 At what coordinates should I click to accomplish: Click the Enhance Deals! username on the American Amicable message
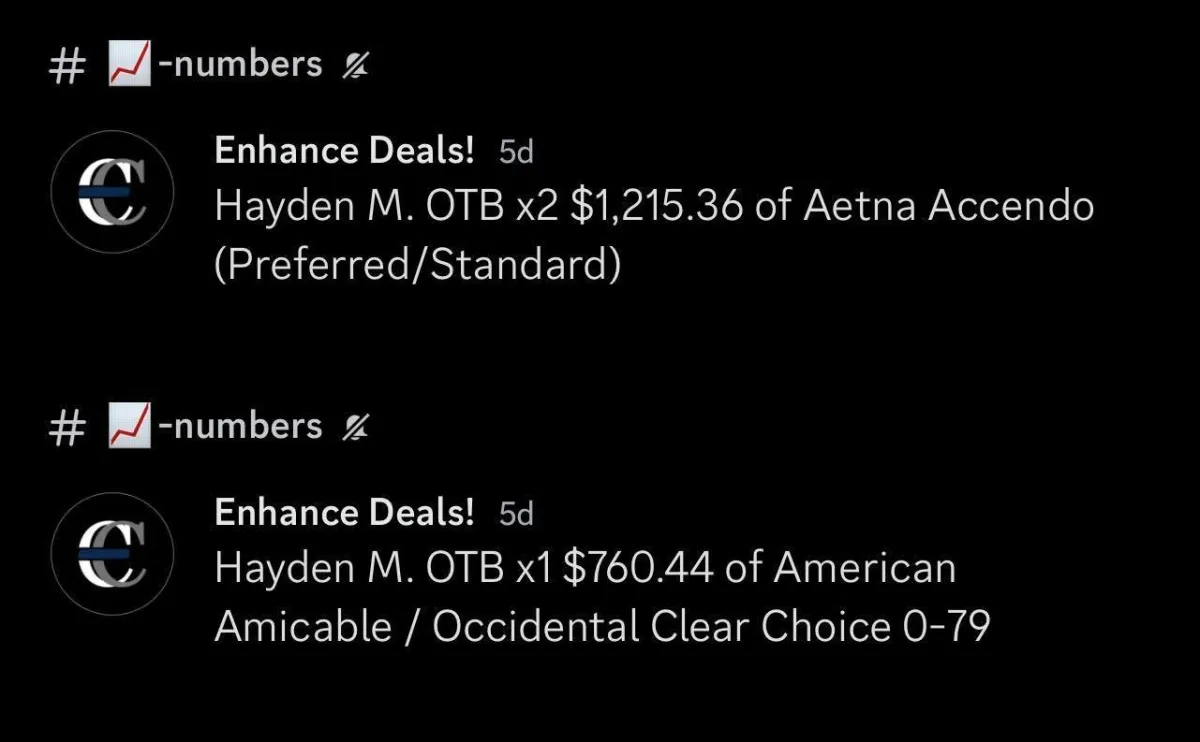point(344,513)
